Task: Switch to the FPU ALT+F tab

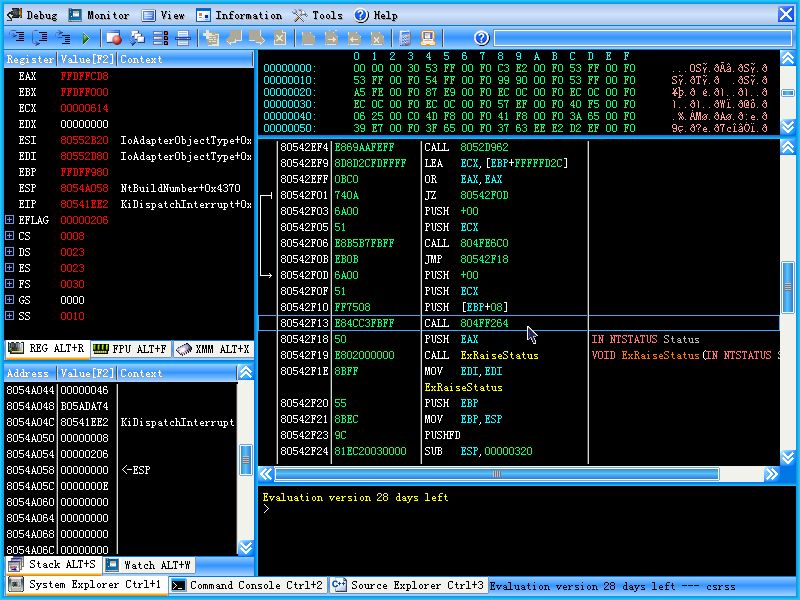Action: [131, 349]
